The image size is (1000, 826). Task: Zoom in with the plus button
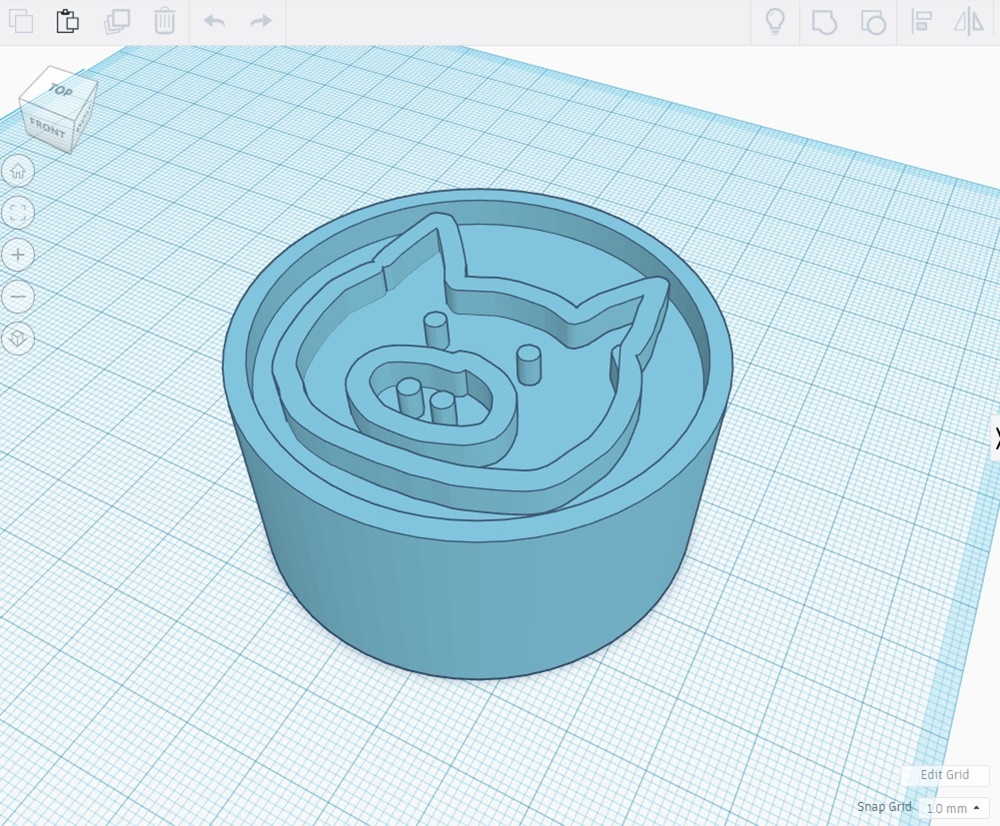[18, 255]
